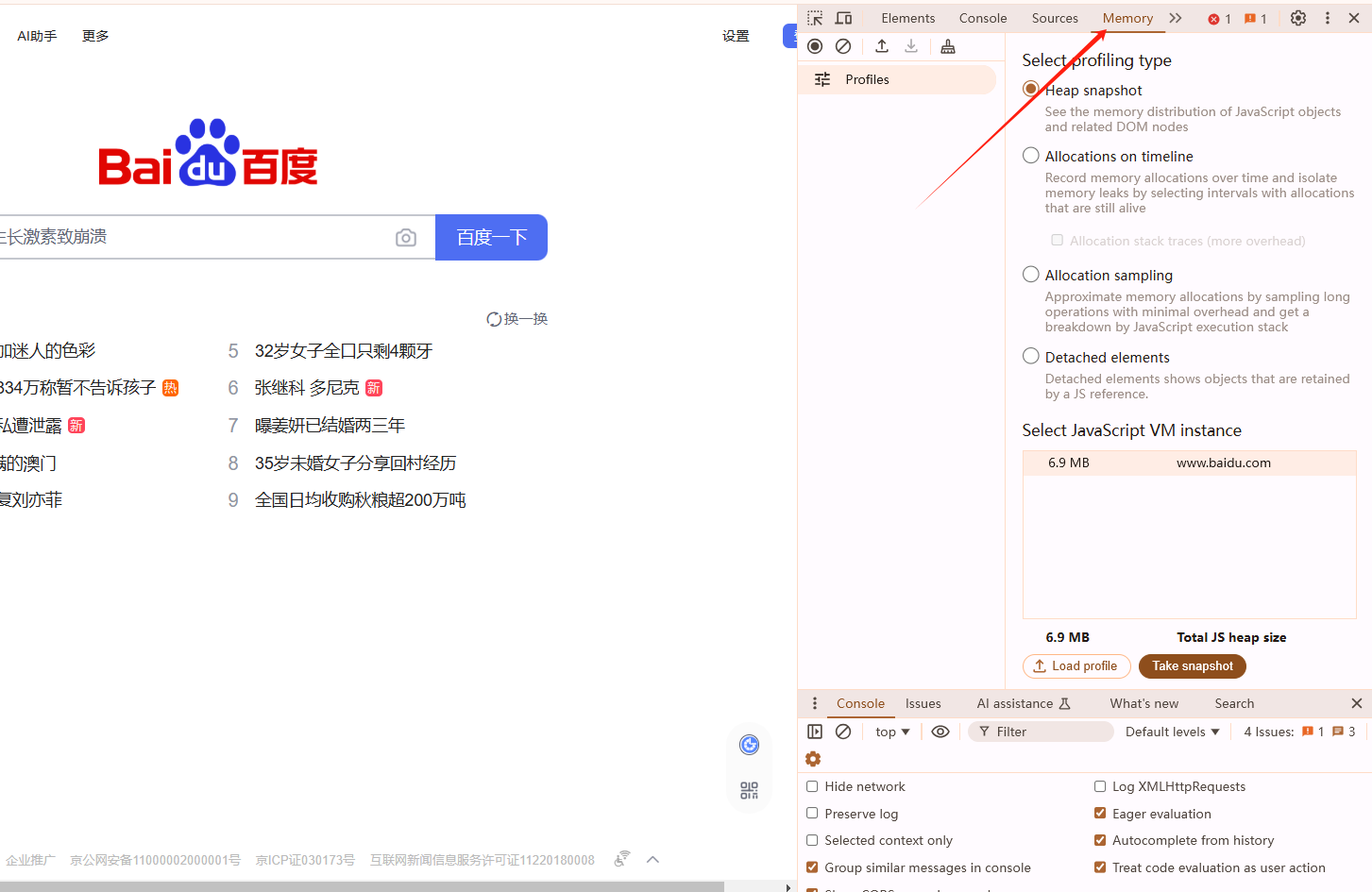Uncheck Treat code evaluation as user action
Viewport: 1372px width, 892px height.
pyautogui.click(x=1100, y=867)
